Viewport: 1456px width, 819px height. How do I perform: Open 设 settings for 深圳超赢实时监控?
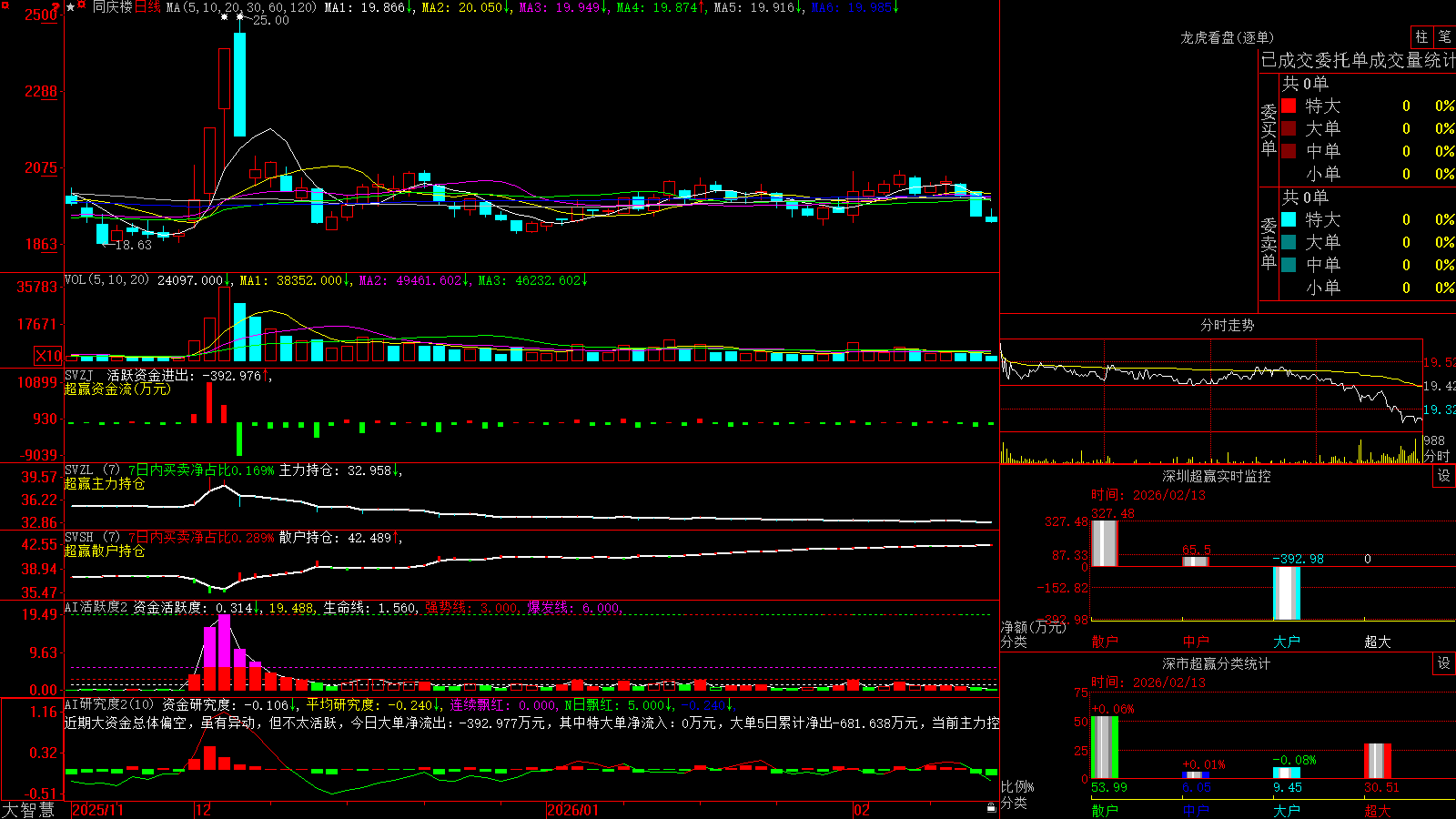[1444, 476]
